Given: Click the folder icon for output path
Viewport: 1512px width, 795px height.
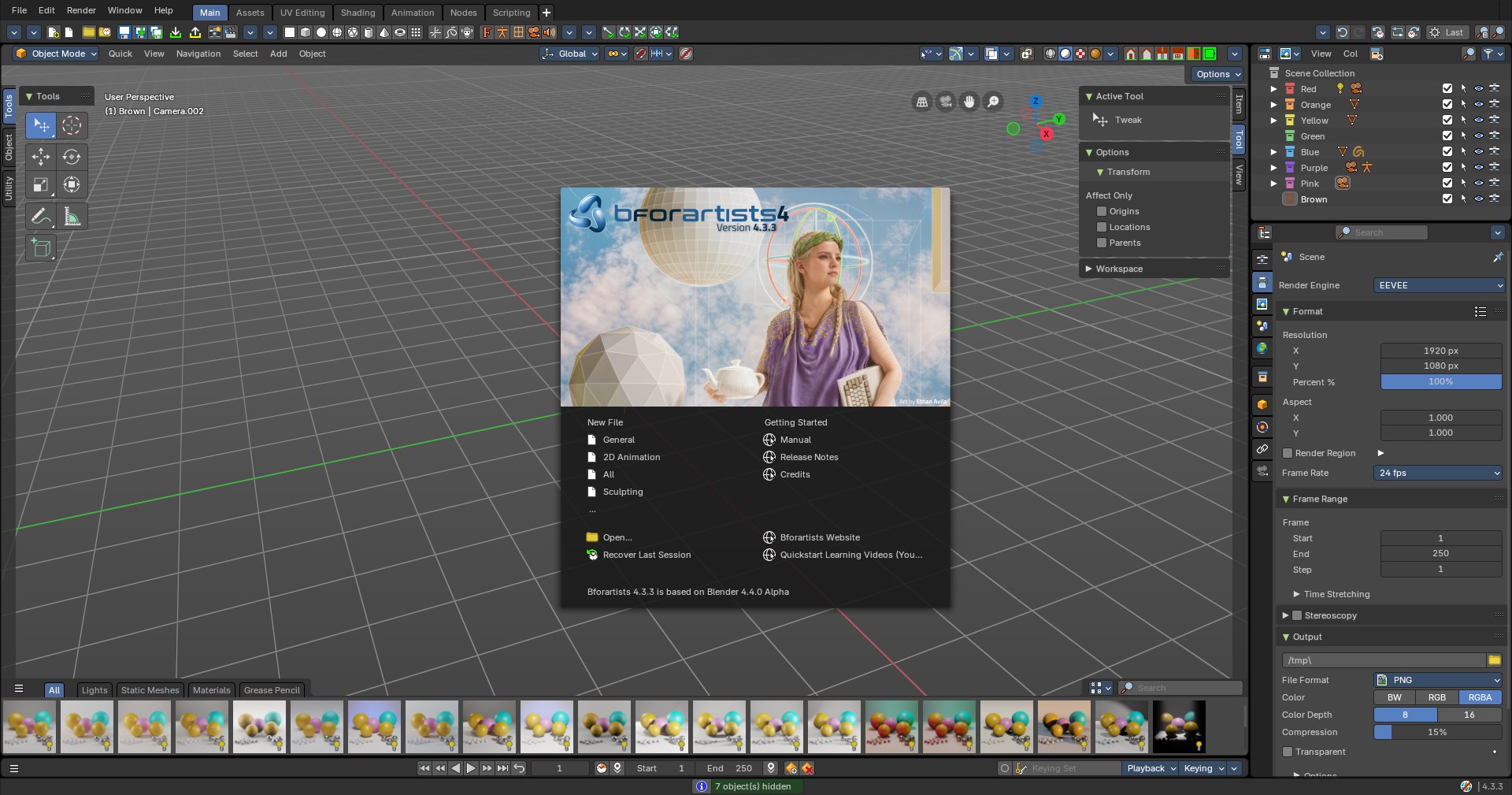Looking at the screenshot, I should pos(1494,660).
